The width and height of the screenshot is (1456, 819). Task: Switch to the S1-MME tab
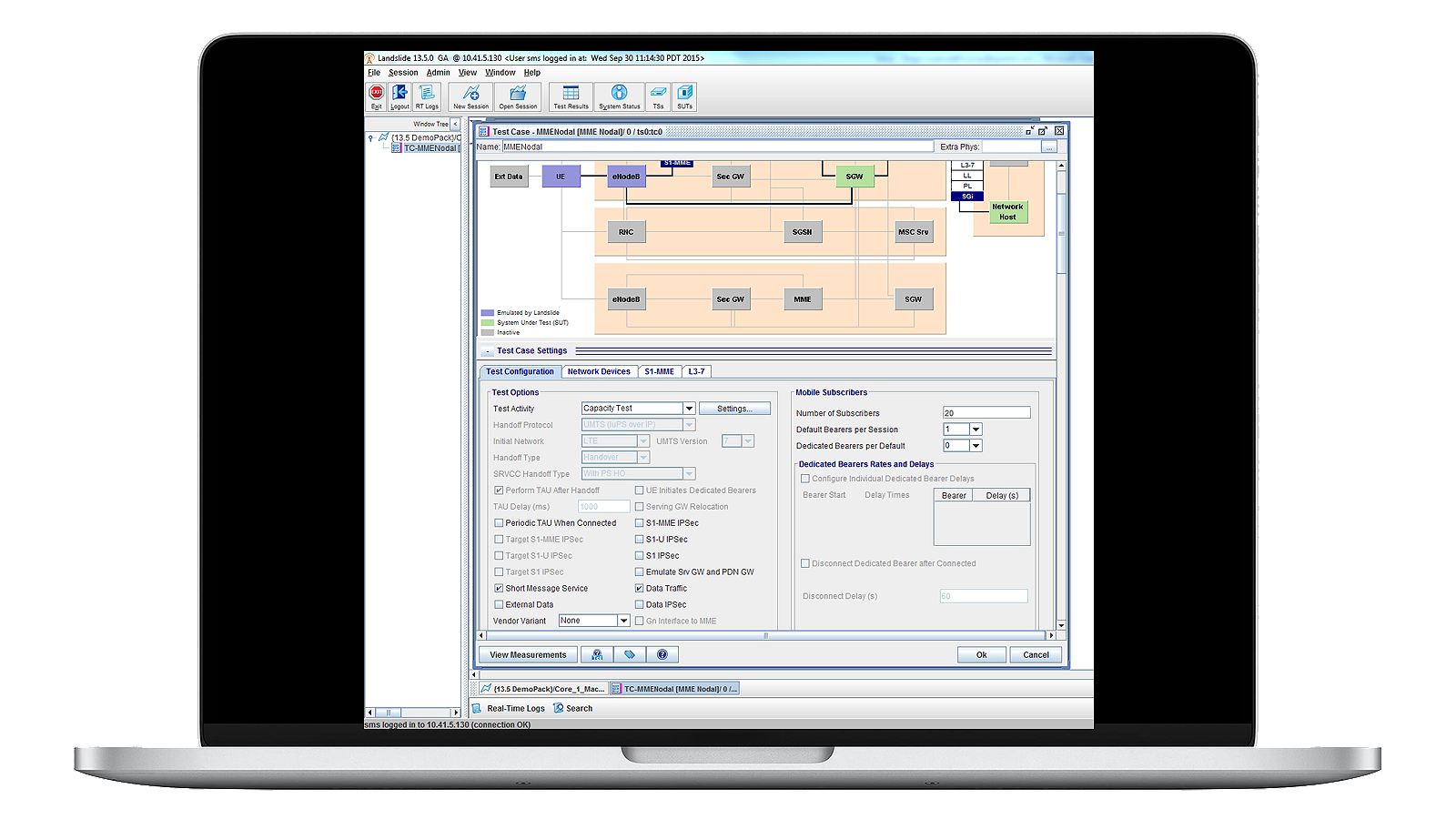tap(659, 371)
